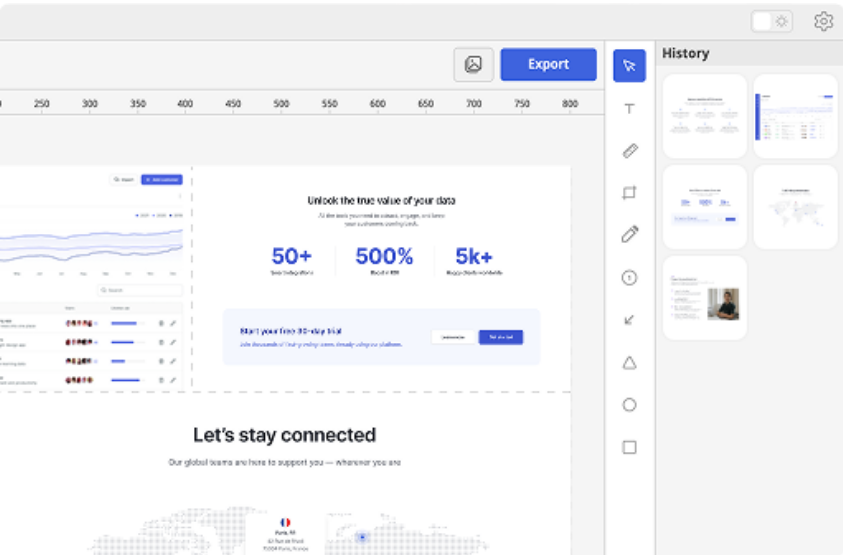Screen dimensions: 843x555
Task: Click the image icon beside Export
Action: (x=473, y=64)
